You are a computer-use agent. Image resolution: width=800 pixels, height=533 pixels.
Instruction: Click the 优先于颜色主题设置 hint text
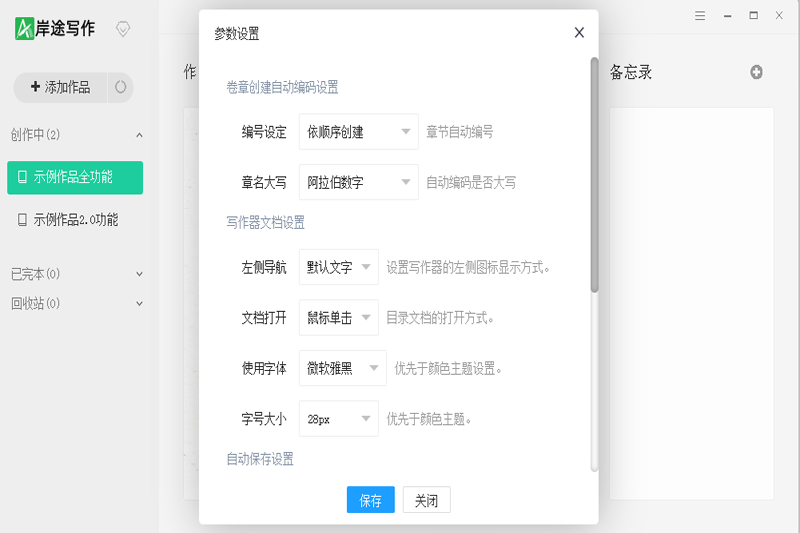pyautogui.click(x=448, y=368)
